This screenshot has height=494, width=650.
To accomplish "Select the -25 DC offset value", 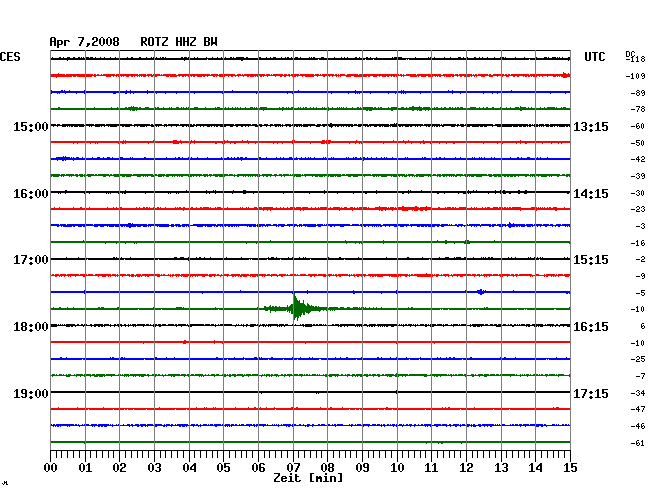I will (638, 359).
